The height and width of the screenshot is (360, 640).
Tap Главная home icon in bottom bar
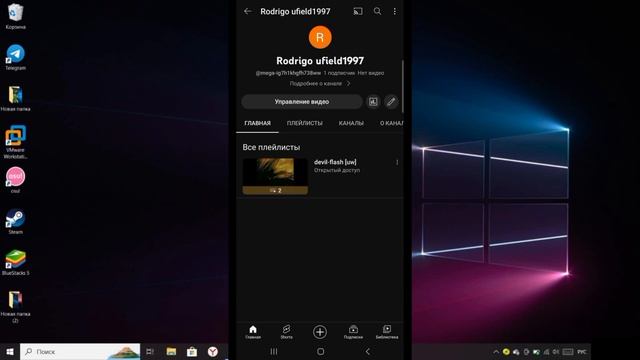tap(253, 332)
